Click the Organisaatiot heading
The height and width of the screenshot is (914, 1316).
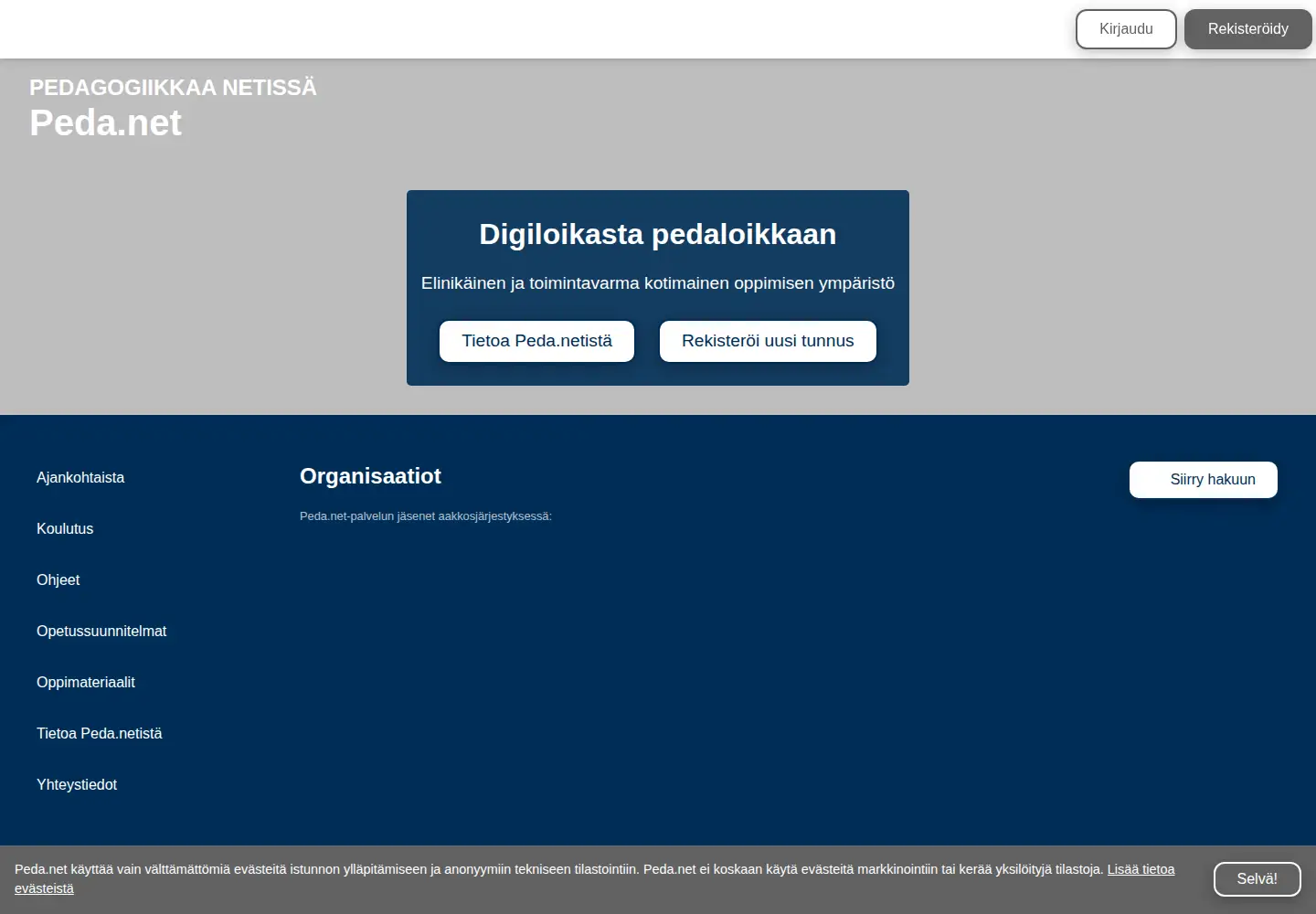pyautogui.click(x=370, y=476)
